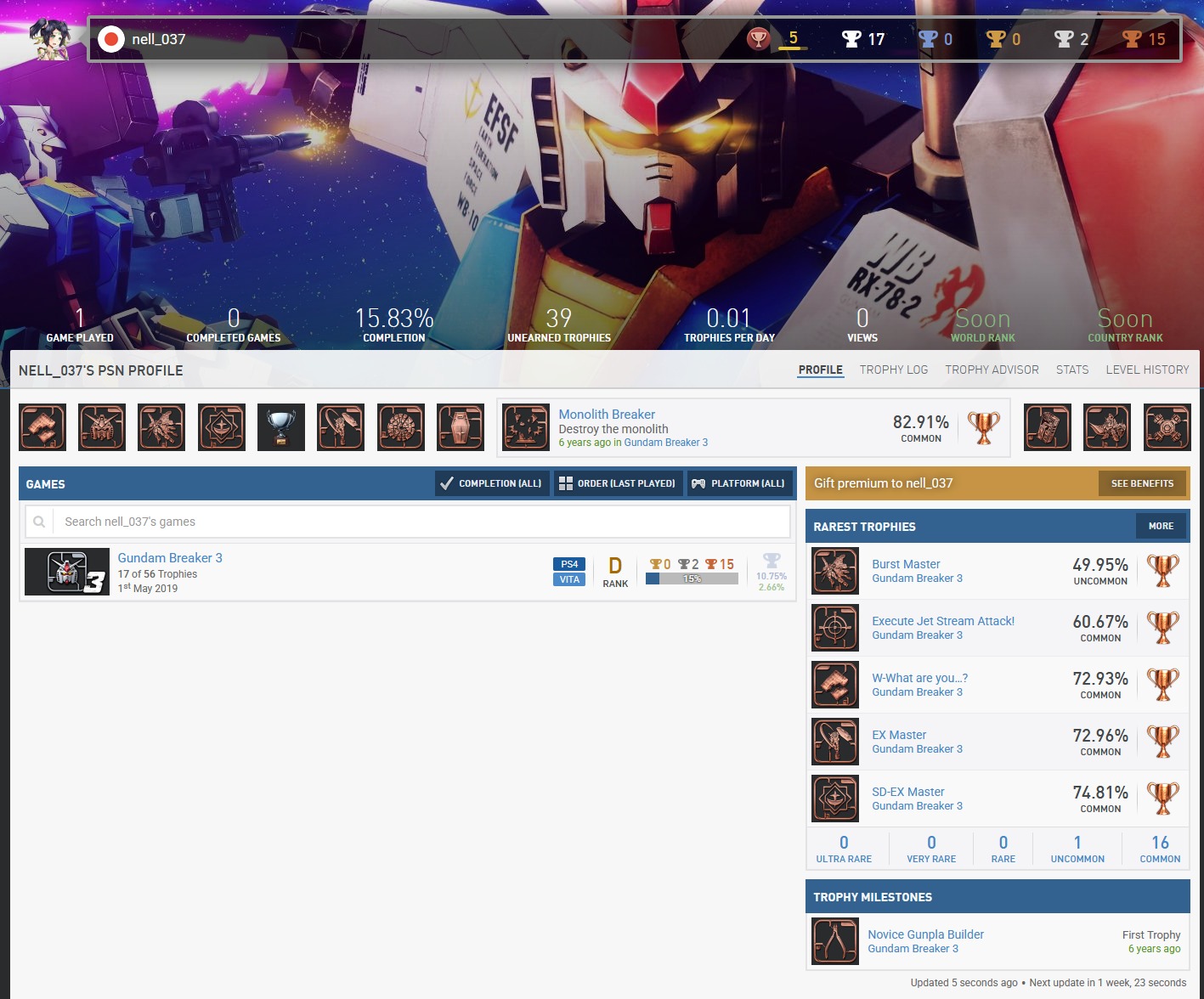Click bronze cup beside 72.96% Common
Screen dimensions: 1204x999
[1162, 742]
